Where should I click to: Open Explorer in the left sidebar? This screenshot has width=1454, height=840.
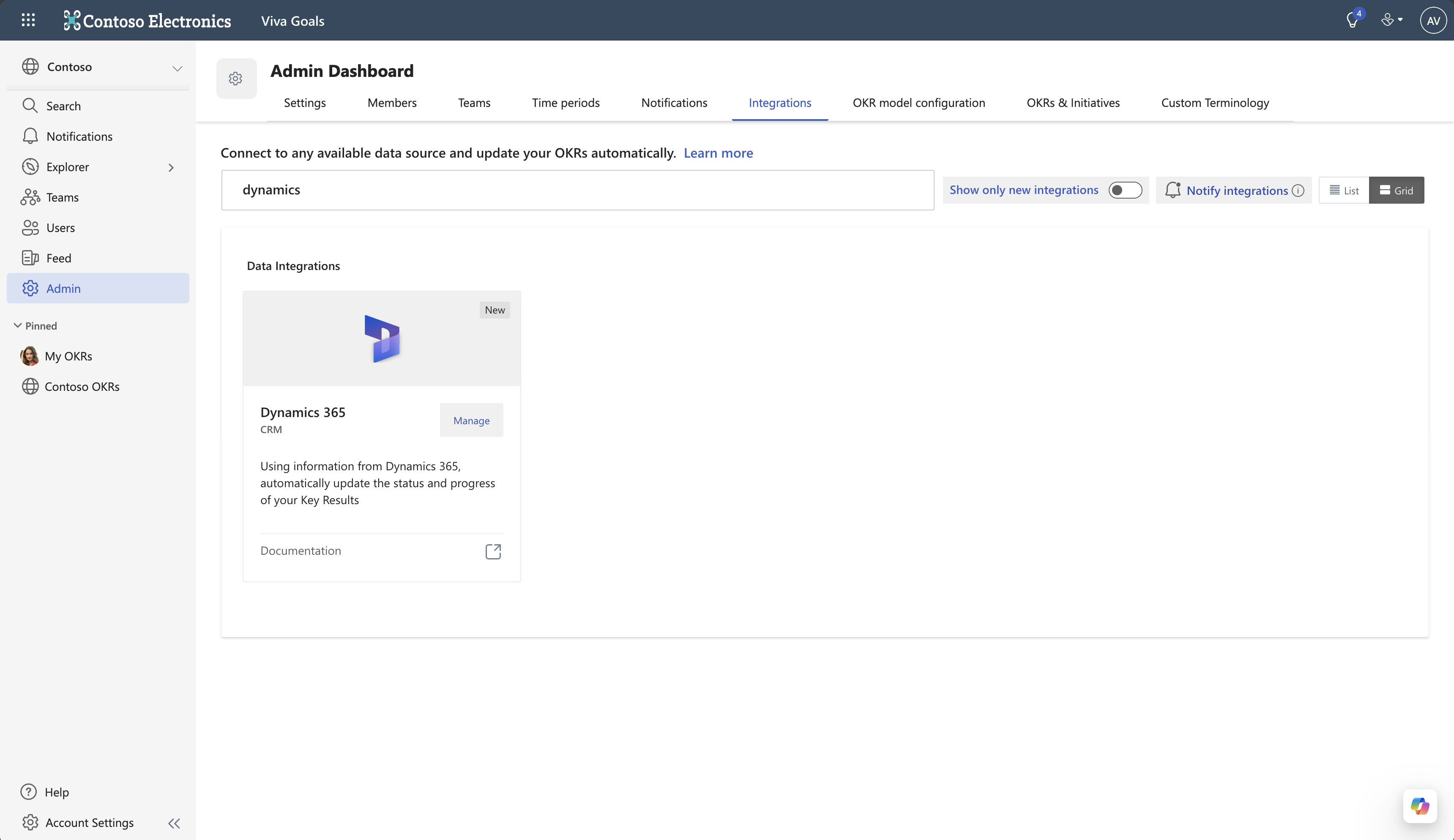pyautogui.click(x=68, y=167)
